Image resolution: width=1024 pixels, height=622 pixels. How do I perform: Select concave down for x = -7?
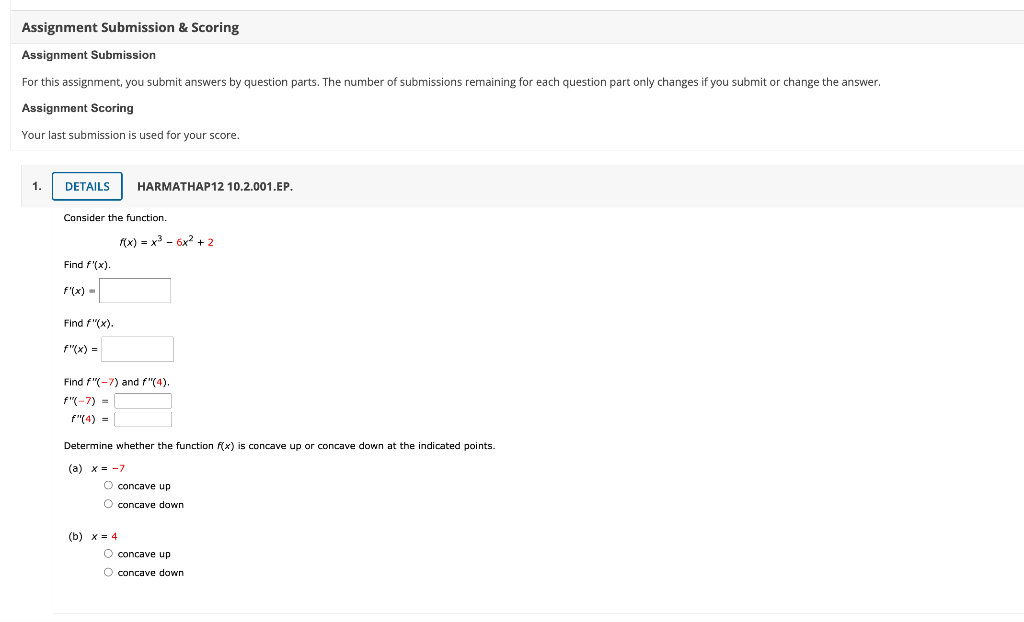[x=108, y=504]
